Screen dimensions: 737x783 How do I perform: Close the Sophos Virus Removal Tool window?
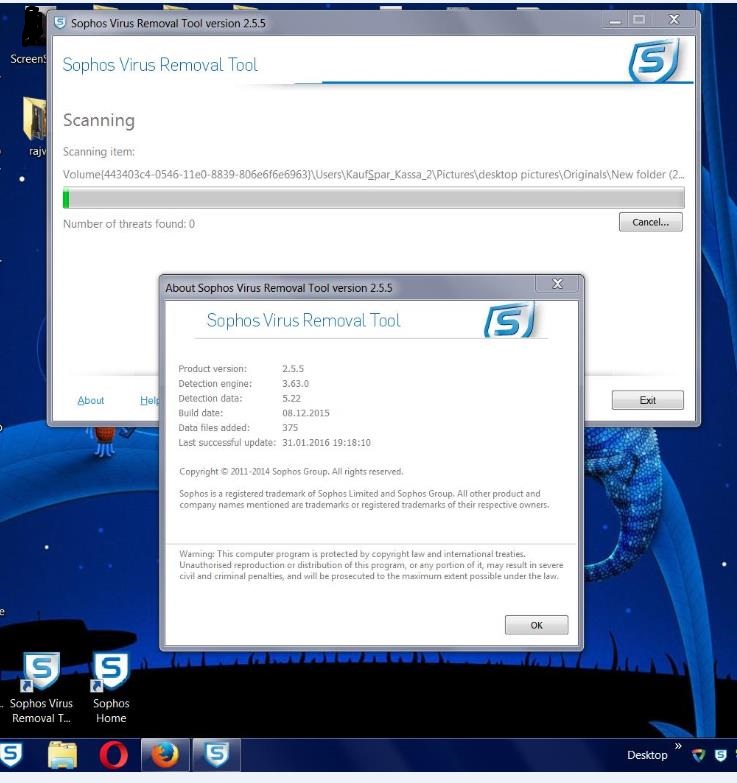pyautogui.click(x=674, y=19)
